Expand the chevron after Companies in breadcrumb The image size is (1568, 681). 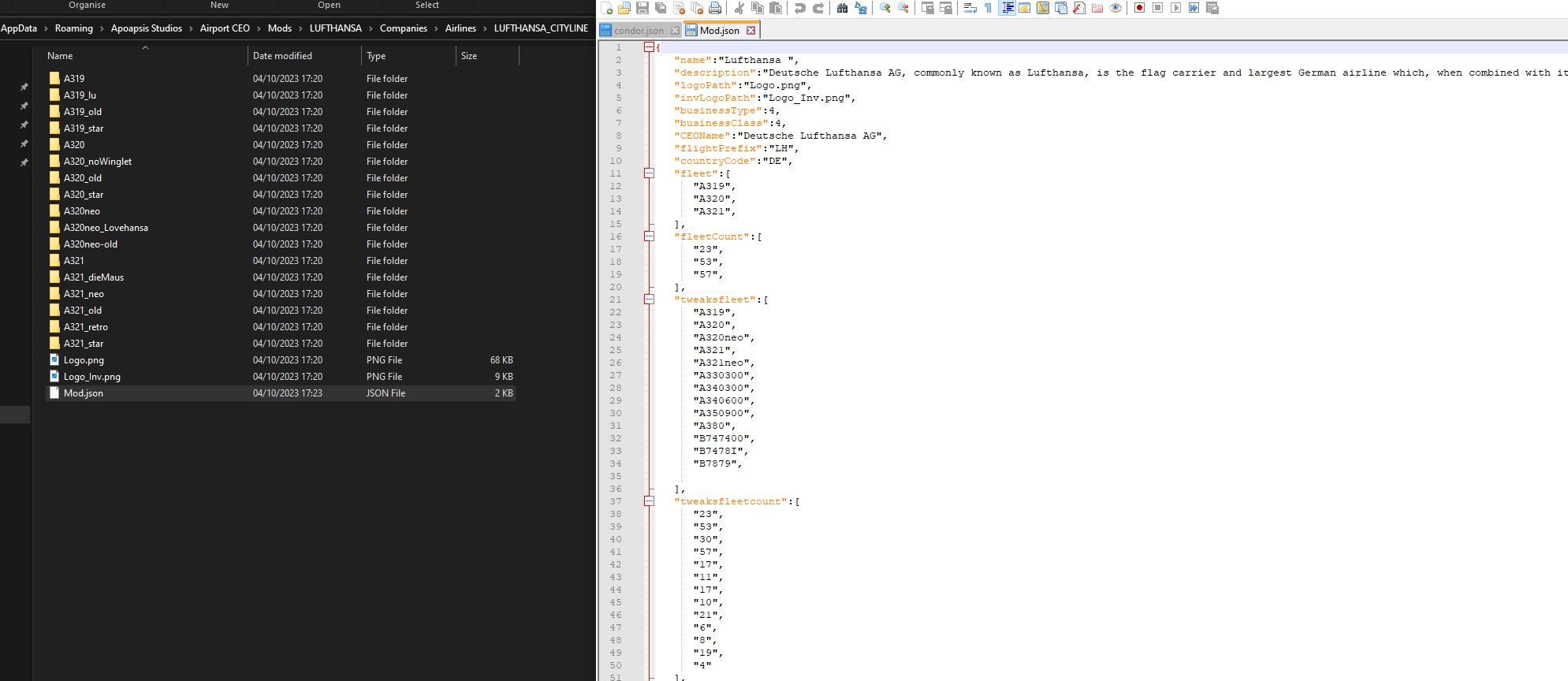[x=436, y=28]
